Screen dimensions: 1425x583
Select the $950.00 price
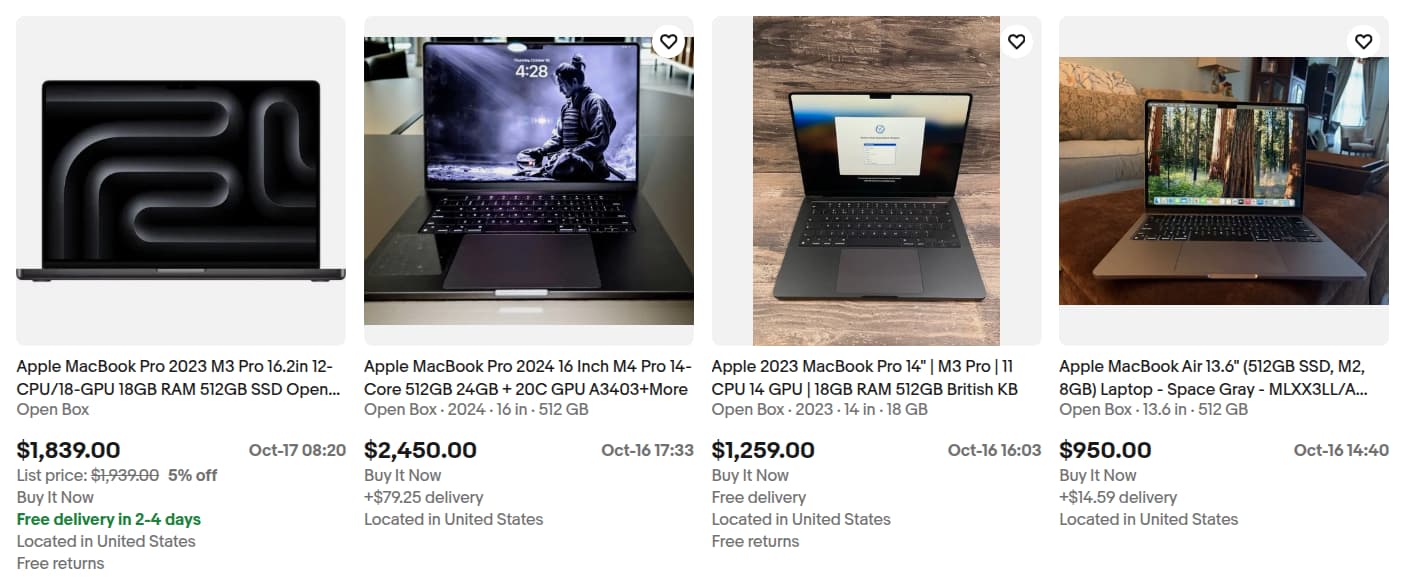pyautogui.click(x=1106, y=450)
